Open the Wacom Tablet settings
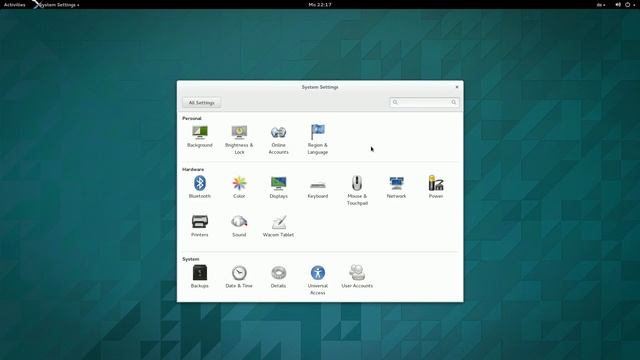Image resolution: width=640 pixels, height=360 pixels. click(x=278, y=226)
